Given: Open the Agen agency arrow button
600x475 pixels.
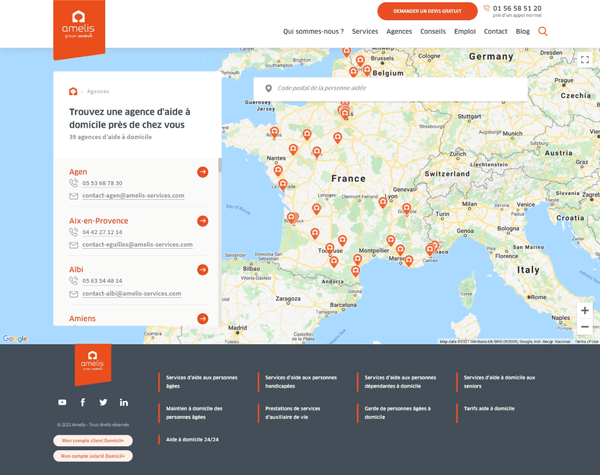Looking at the screenshot, I should click(203, 172).
